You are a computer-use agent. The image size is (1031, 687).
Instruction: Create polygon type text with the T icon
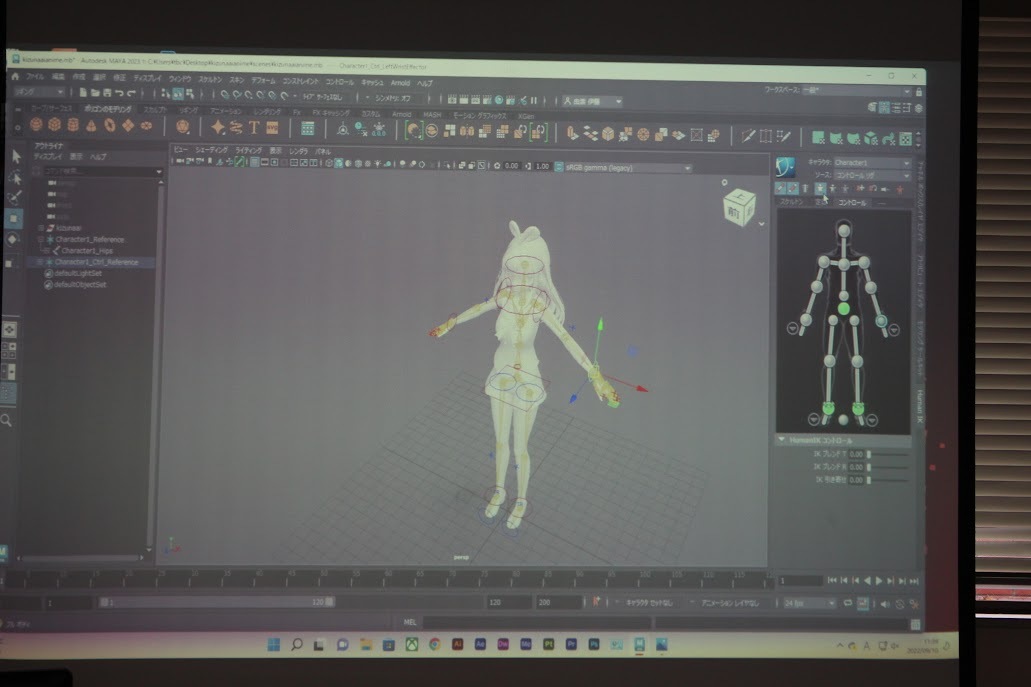click(254, 128)
